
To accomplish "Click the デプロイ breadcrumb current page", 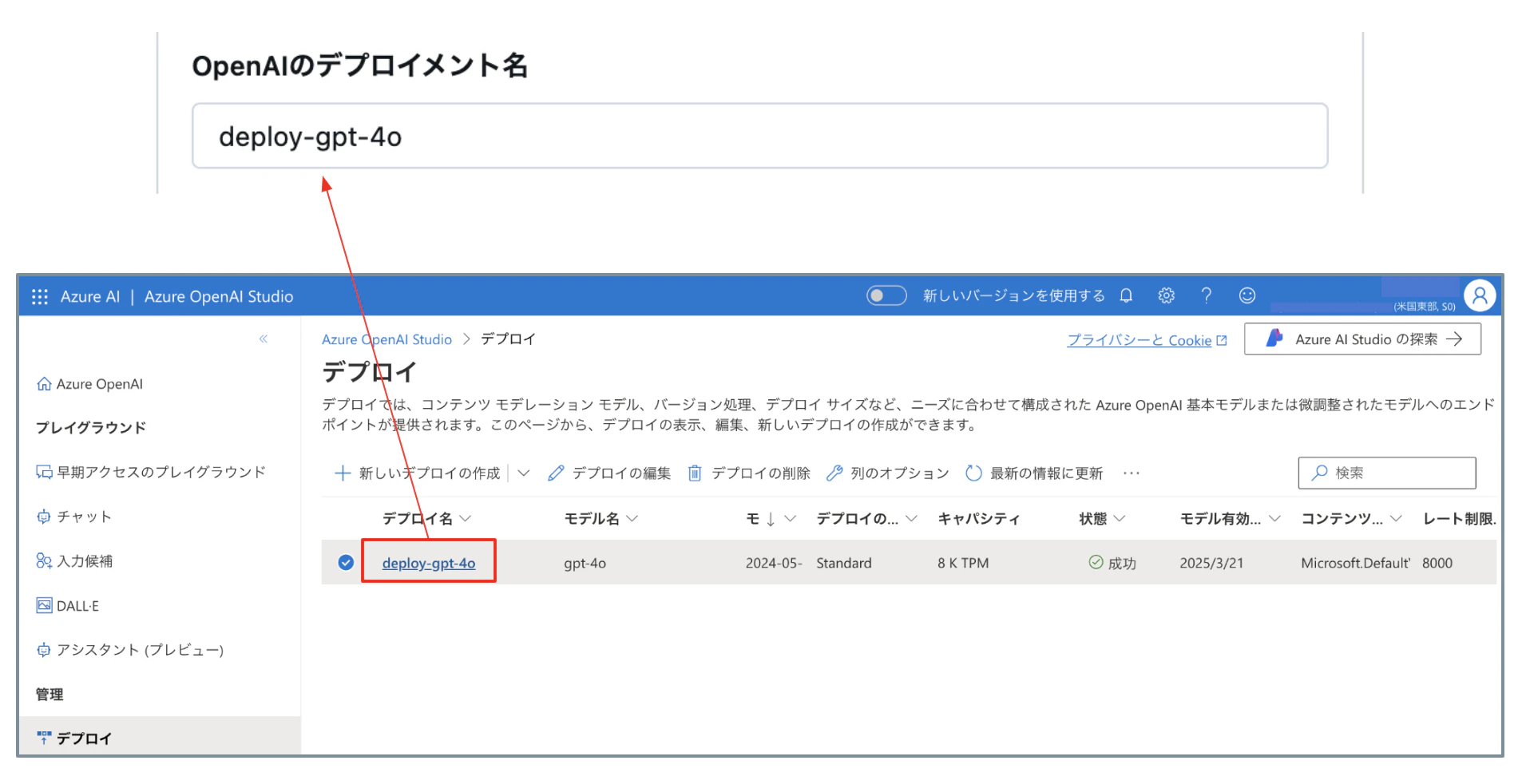I will coord(508,339).
